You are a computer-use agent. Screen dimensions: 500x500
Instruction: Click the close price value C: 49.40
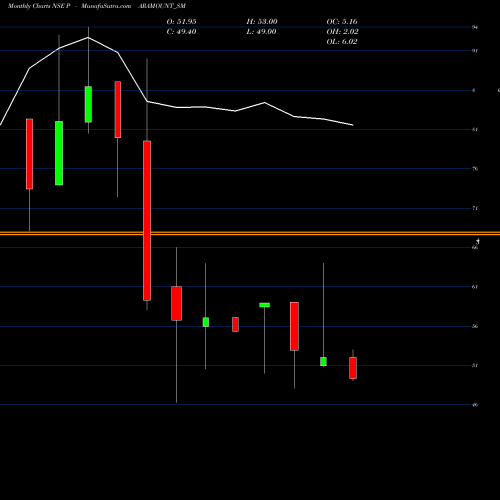[x=181, y=32]
